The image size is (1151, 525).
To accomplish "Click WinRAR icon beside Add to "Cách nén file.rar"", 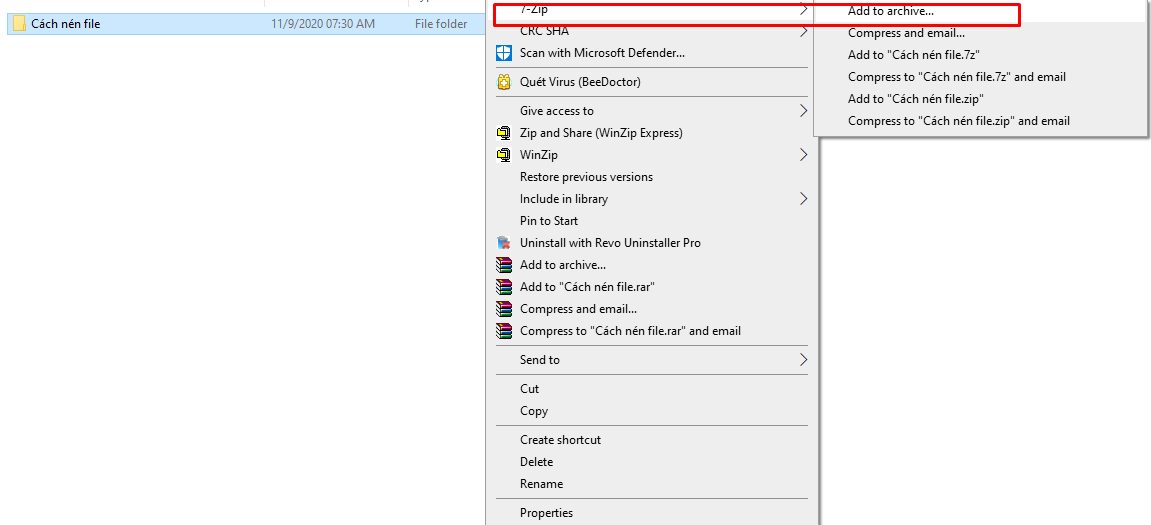I will (x=504, y=287).
